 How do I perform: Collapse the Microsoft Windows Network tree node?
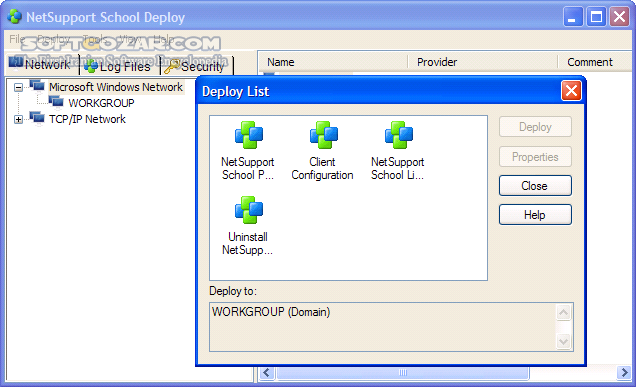[x=18, y=87]
